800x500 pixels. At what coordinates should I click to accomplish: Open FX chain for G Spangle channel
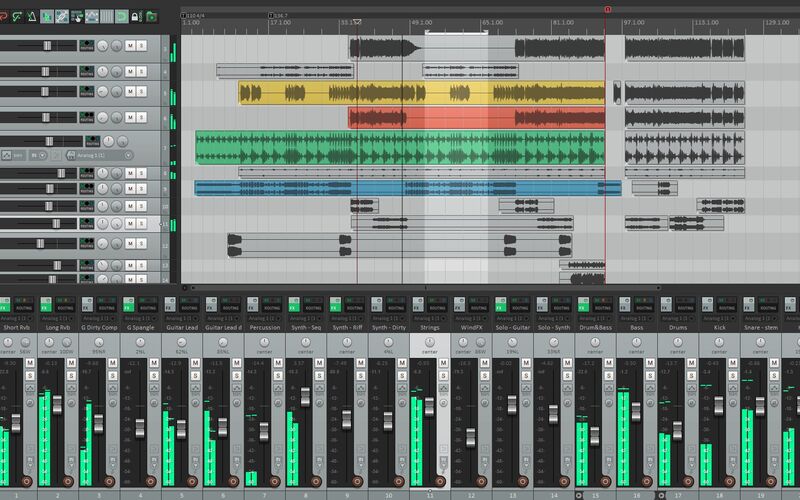click(129, 305)
